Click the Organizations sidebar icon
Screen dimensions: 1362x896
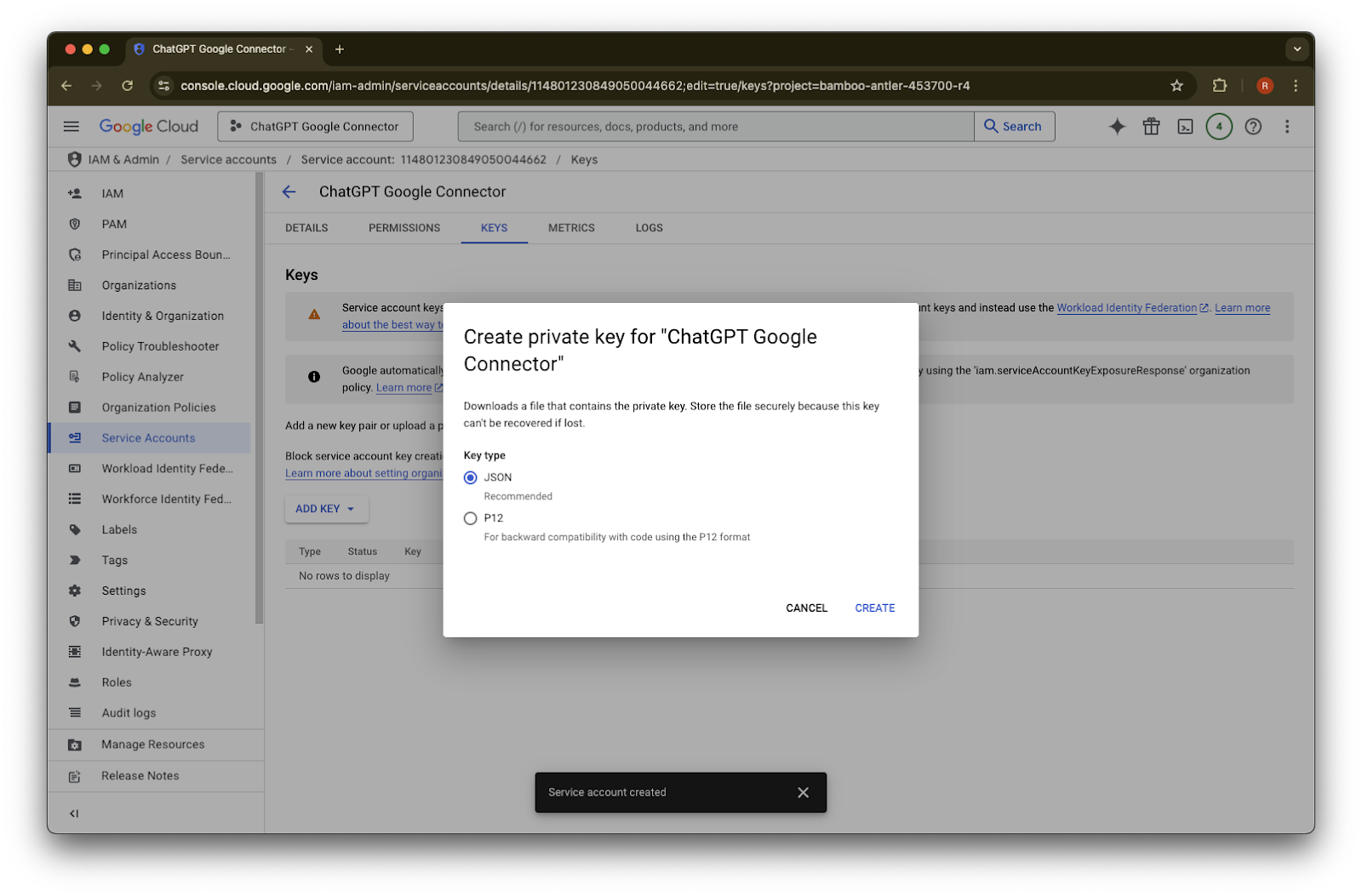click(x=75, y=286)
